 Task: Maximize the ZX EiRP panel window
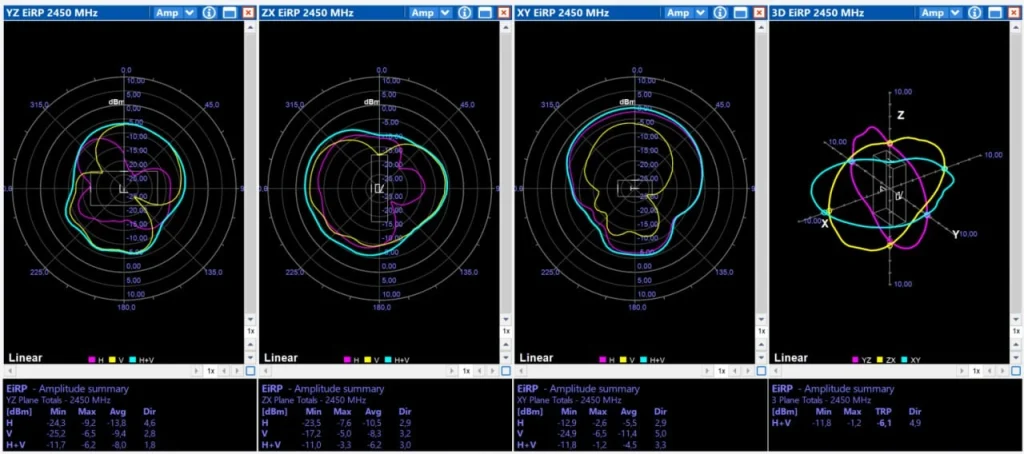click(484, 13)
